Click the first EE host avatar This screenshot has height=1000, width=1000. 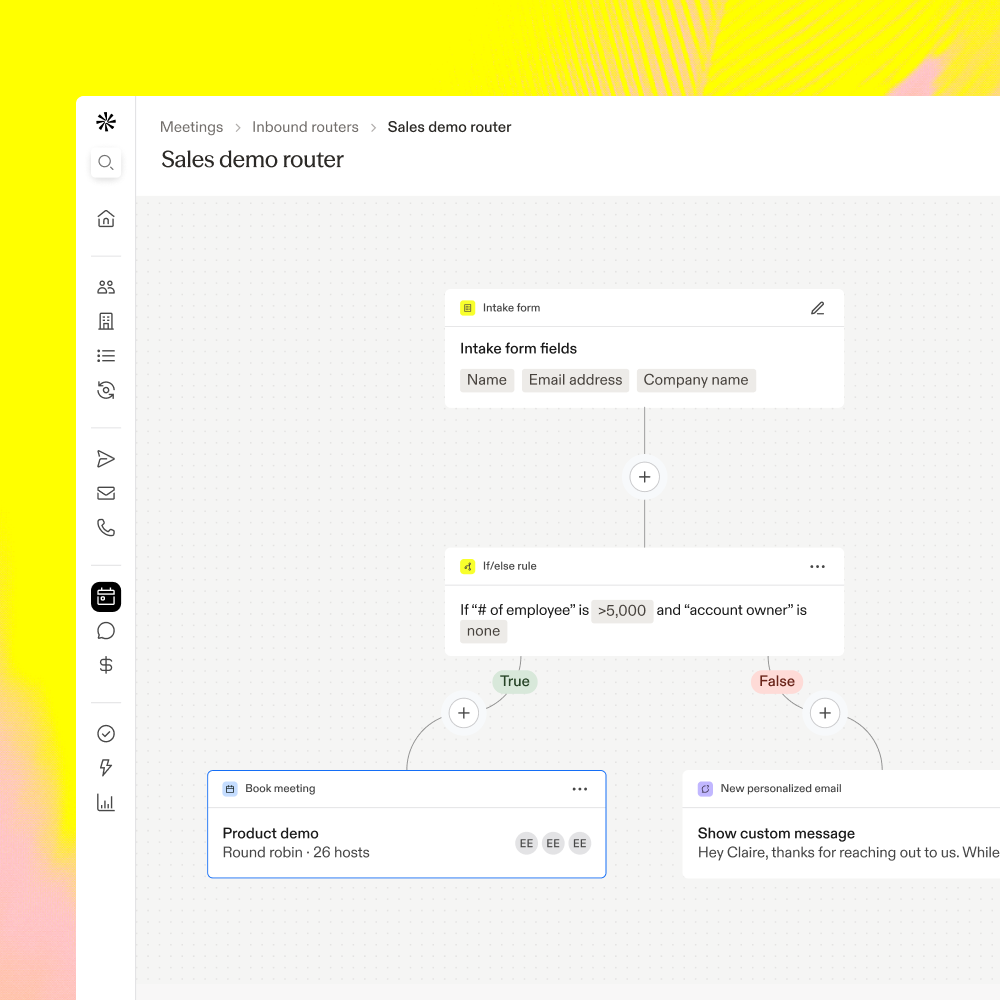tap(526, 844)
